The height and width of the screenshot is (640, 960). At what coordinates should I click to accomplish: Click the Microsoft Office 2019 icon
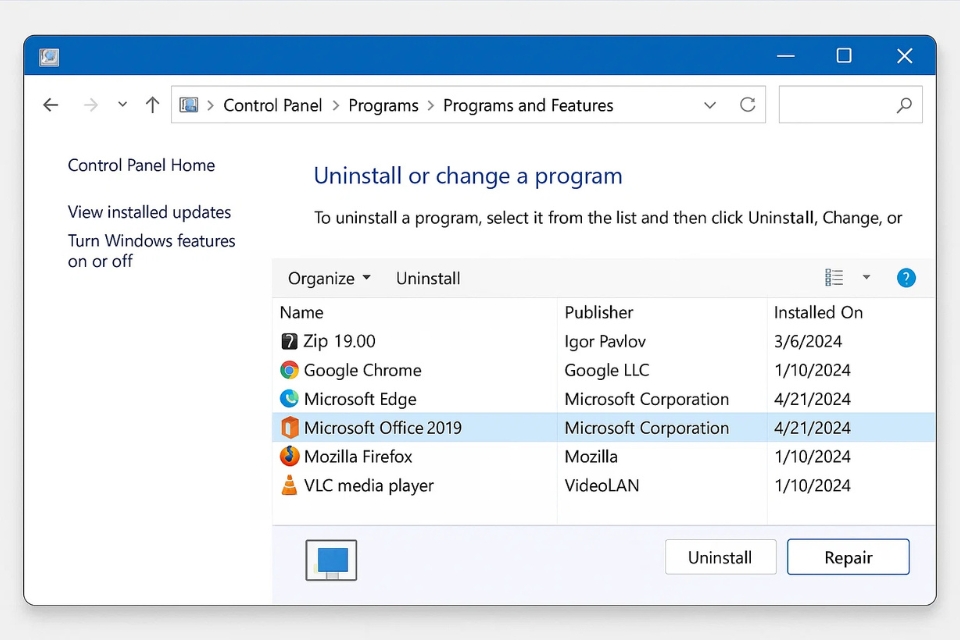[289, 428]
